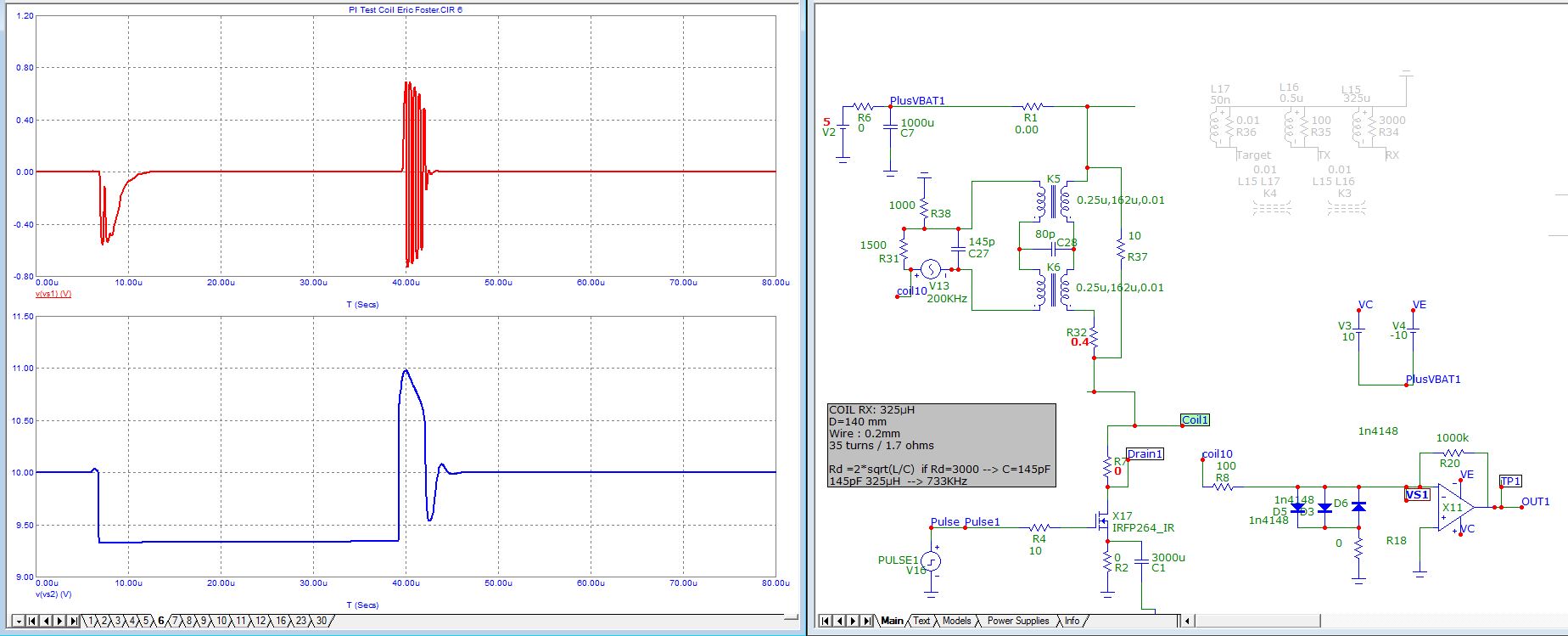Screen dimensions: 1568x636
Task: Click the Coil1 node label
Action: point(1195,420)
